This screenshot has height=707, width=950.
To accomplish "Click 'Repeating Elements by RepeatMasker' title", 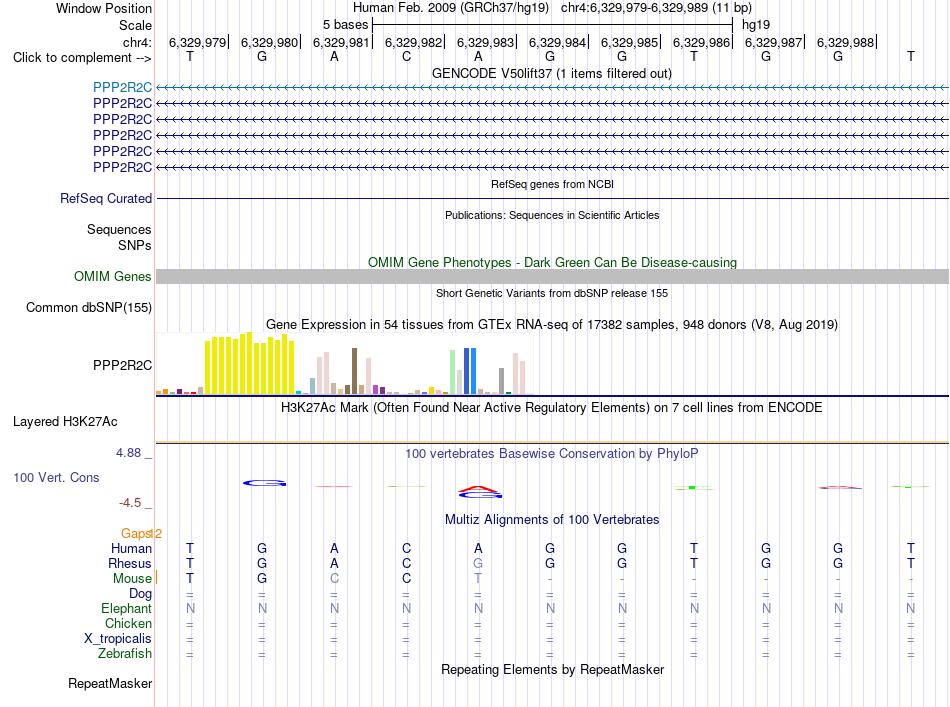I will click(553, 669).
